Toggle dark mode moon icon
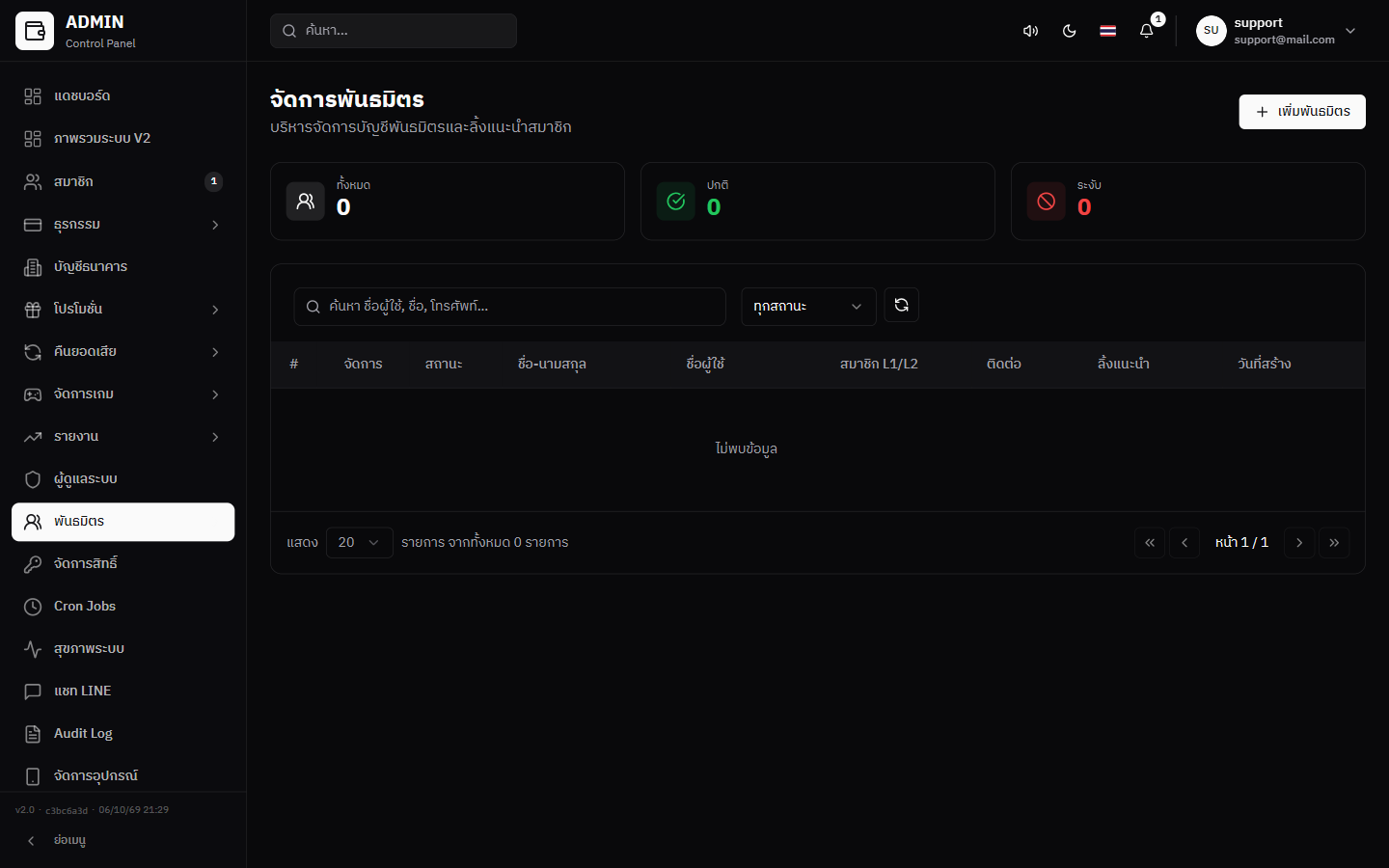Screen dimensions: 1389x868 pos(1069,31)
